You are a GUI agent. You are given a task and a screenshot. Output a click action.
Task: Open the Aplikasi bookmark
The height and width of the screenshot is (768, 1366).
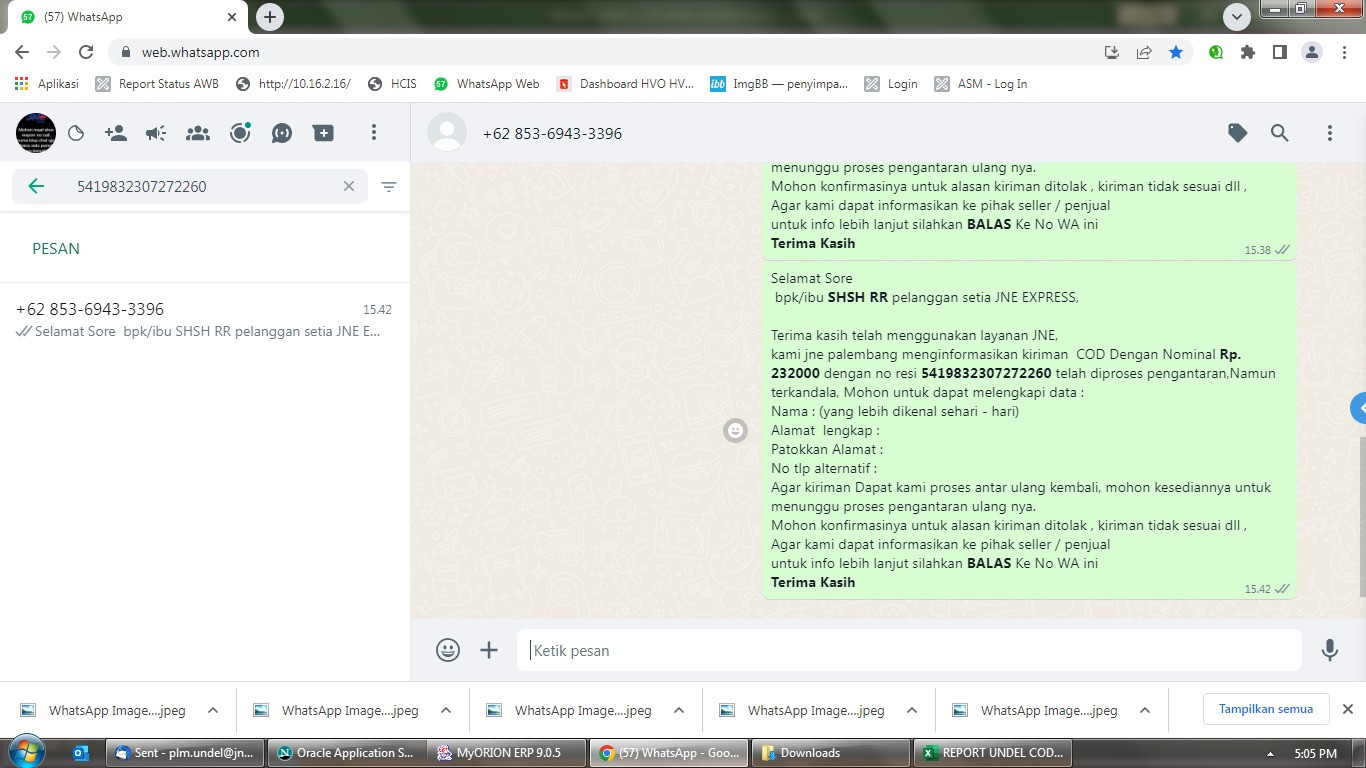coord(47,84)
